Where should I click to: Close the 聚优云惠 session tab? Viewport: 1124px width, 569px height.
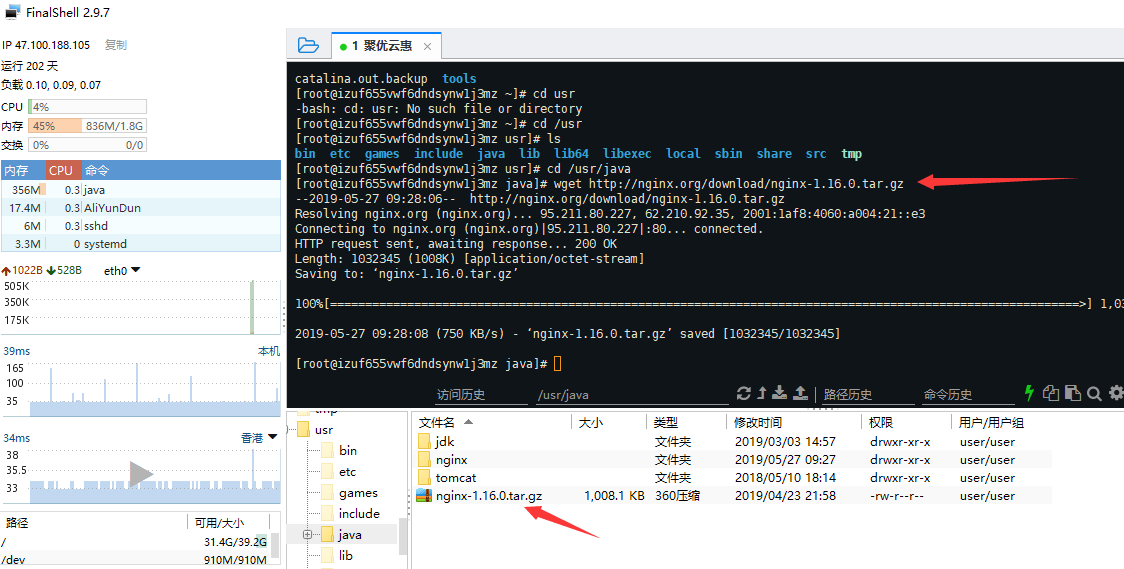[427, 47]
